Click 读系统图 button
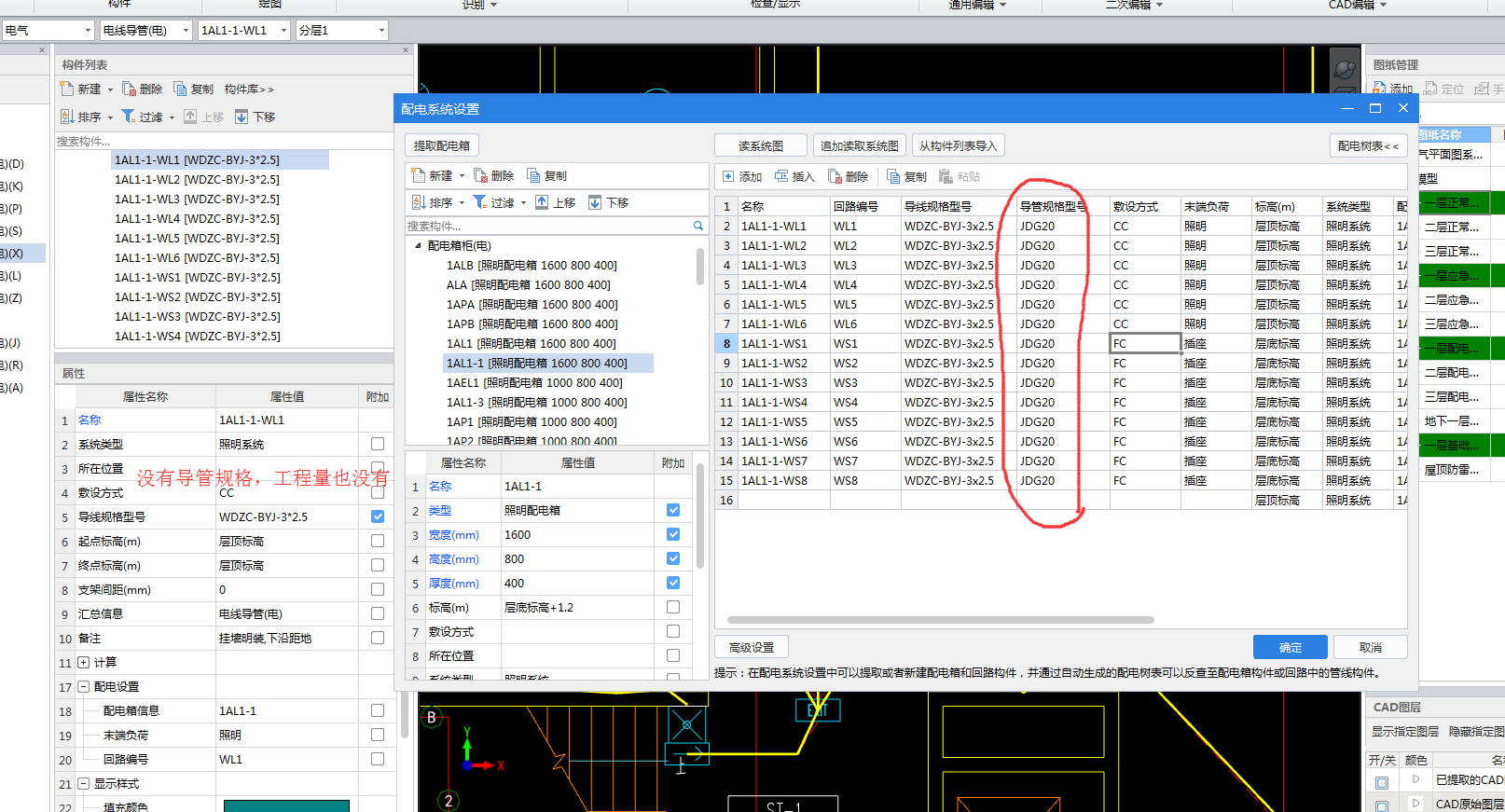The height and width of the screenshot is (812, 1505). [x=761, y=145]
